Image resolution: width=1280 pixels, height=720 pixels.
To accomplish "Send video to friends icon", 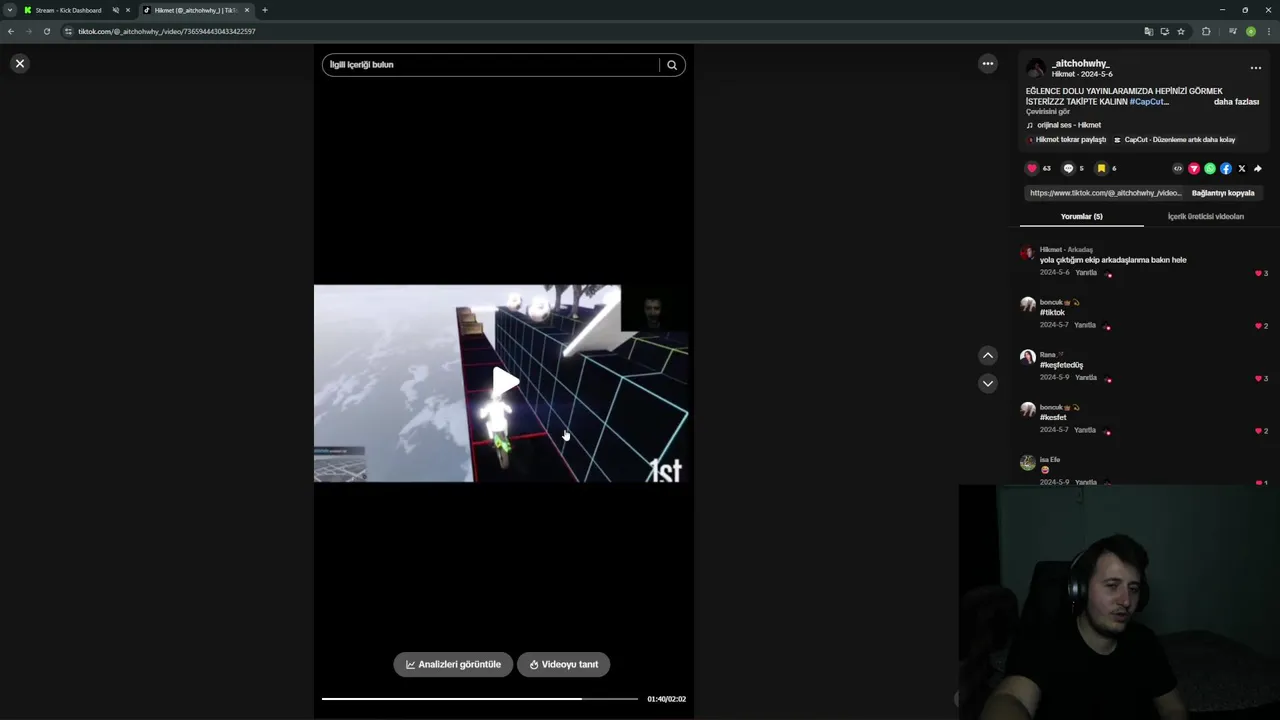I will point(1194,169).
